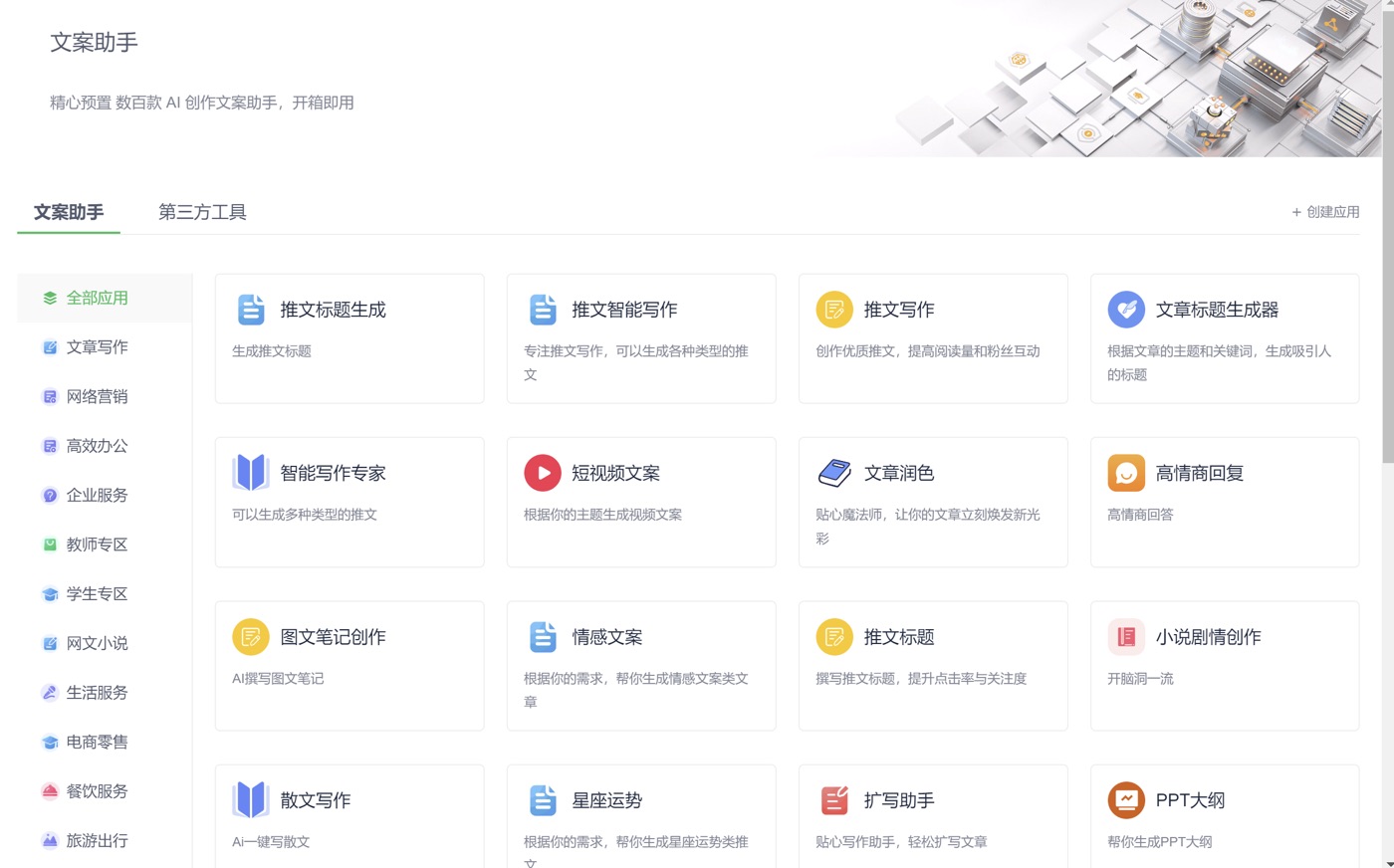Click the 文章润色 notebook icon
Screen dimensions: 1394x868
[834, 473]
